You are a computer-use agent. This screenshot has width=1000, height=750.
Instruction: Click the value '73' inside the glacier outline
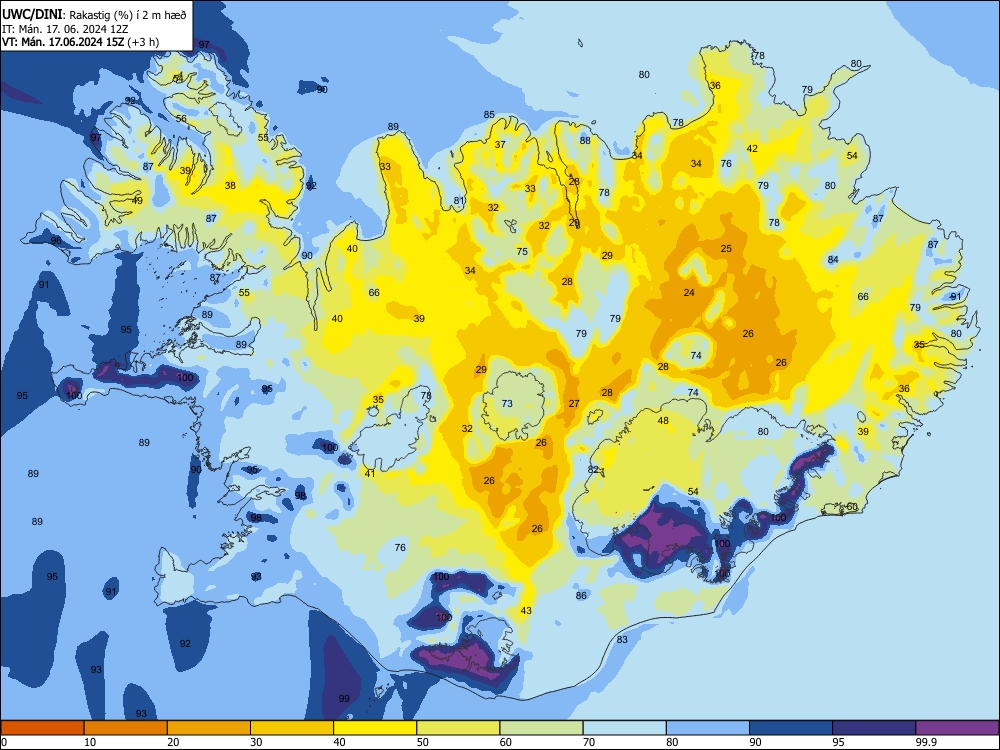[507, 403]
